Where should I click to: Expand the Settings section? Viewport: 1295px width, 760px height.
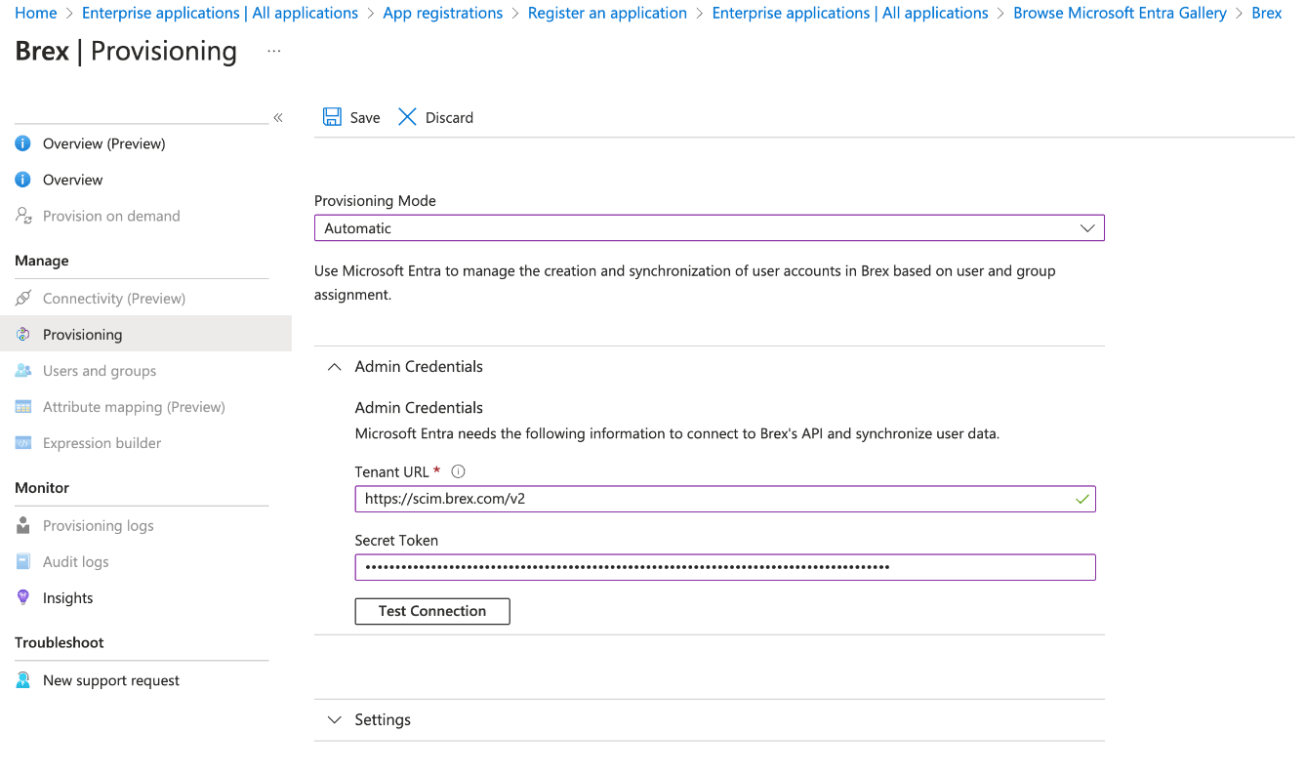pyautogui.click(x=334, y=719)
